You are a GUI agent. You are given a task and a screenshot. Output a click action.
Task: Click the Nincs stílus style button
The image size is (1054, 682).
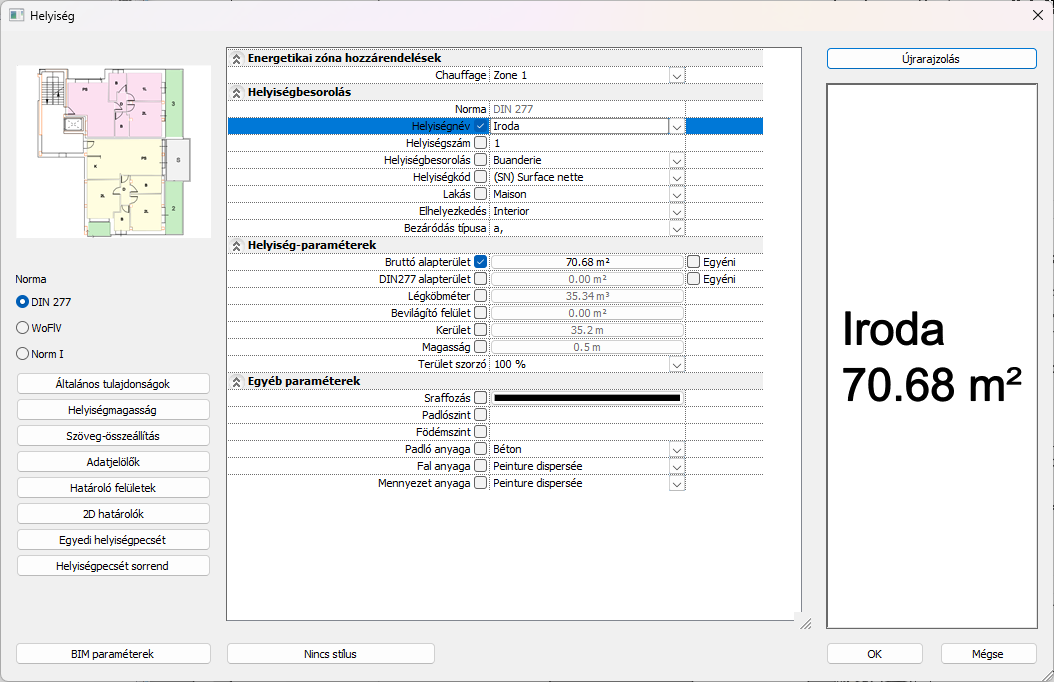(330, 654)
